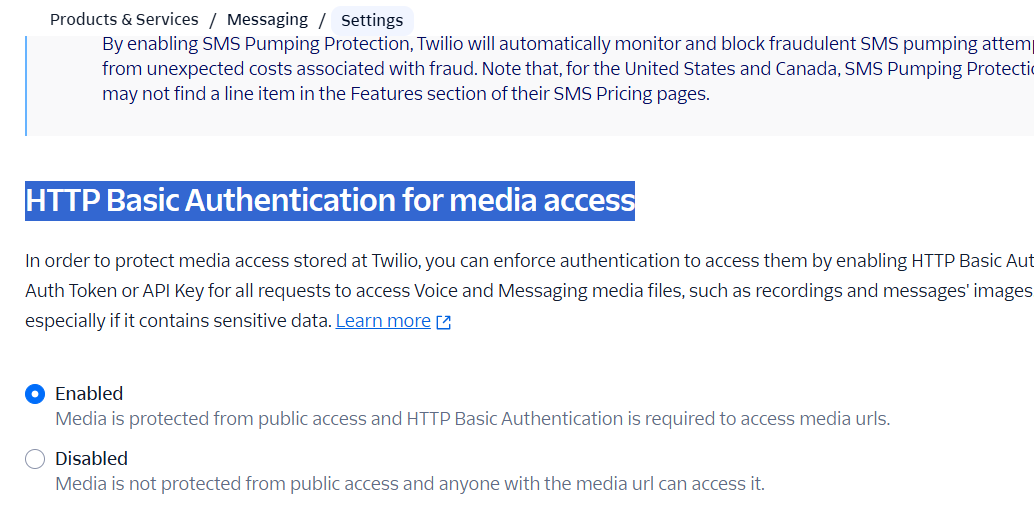
Task: Click the Disabled option label text
Action: pos(92,458)
